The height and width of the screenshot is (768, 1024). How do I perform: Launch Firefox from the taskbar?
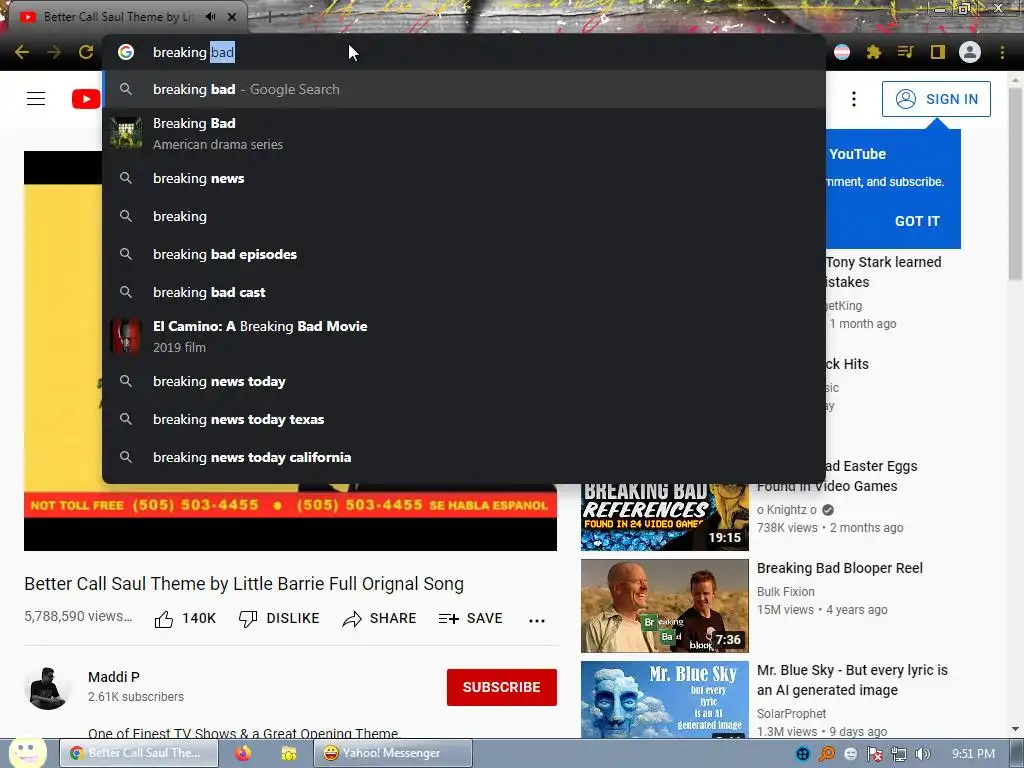[243, 753]
